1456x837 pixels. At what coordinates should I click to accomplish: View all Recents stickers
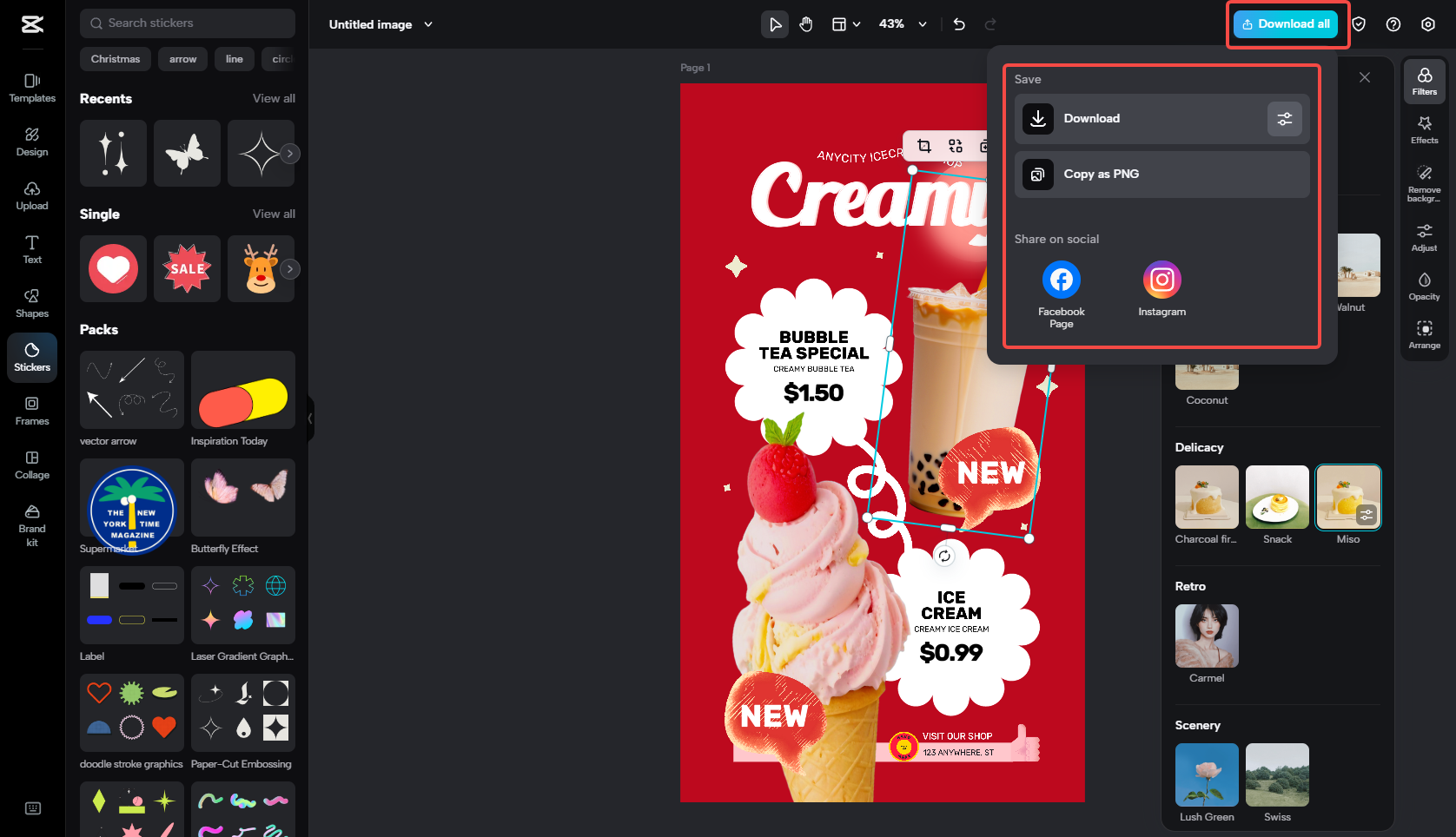point(274,99)
